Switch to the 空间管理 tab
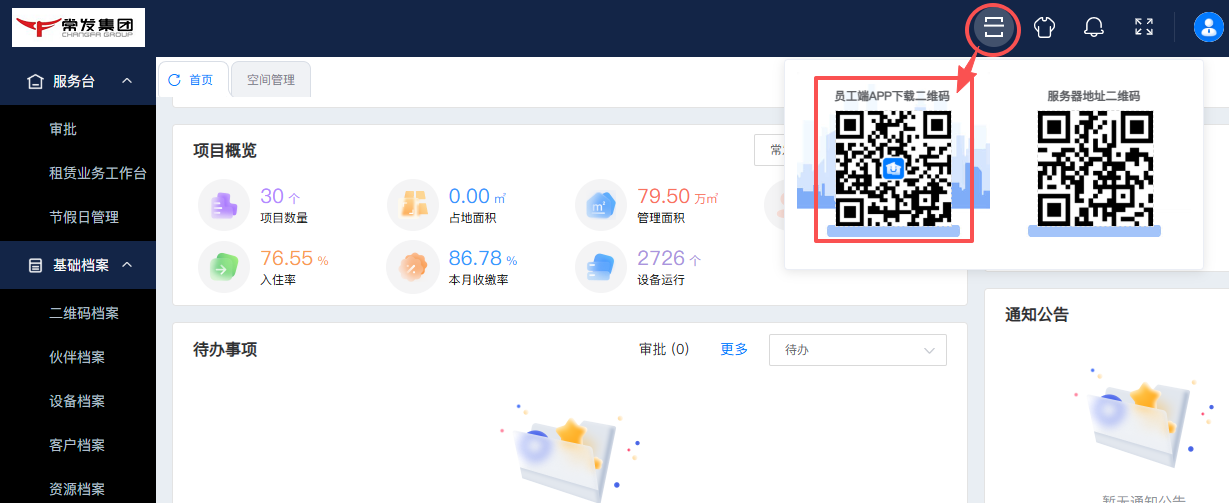This screenshot has height=503, width=1229. pyautogui.click(x=270, y=80)
